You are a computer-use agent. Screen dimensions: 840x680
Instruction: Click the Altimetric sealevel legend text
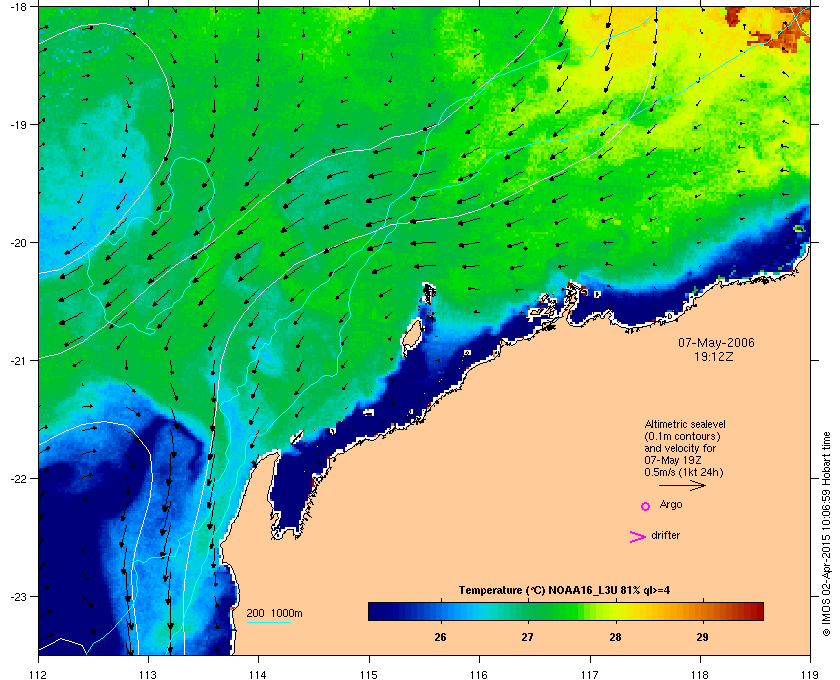tap(685, 424)
